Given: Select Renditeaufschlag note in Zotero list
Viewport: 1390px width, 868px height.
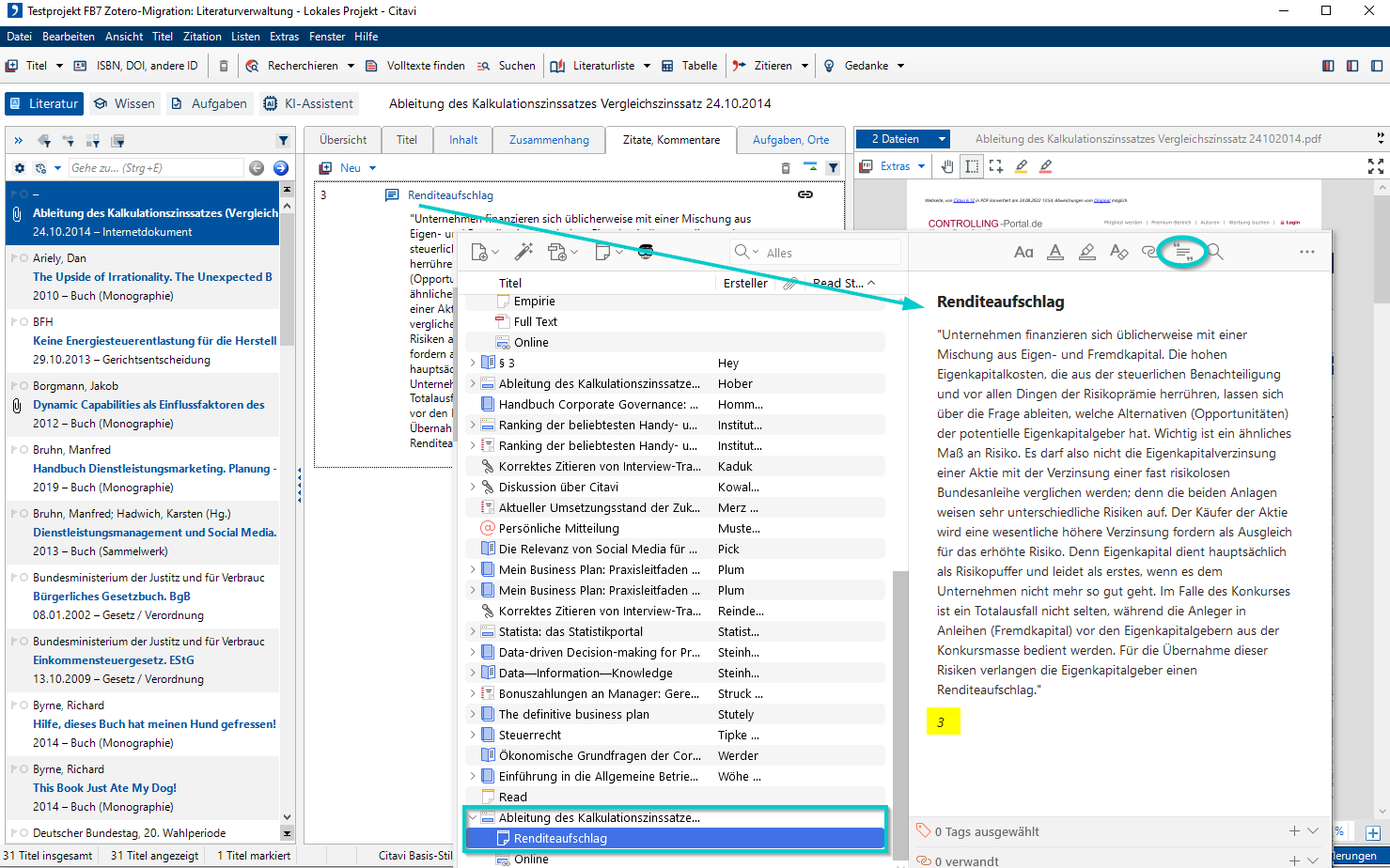Looking at the screenshot, I should (676, 838).
